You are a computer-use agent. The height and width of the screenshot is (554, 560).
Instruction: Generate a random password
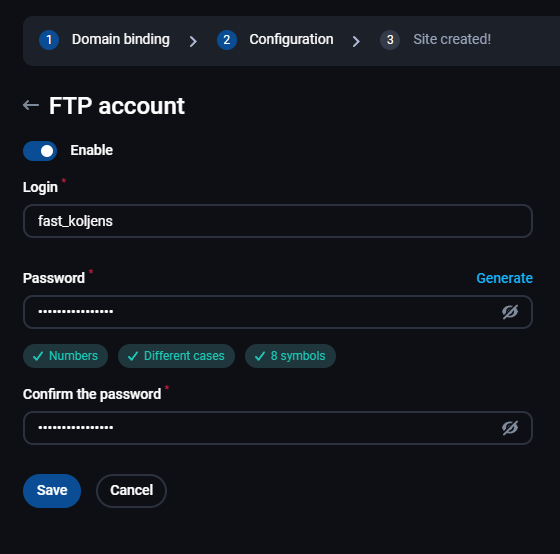coord(504,278)
